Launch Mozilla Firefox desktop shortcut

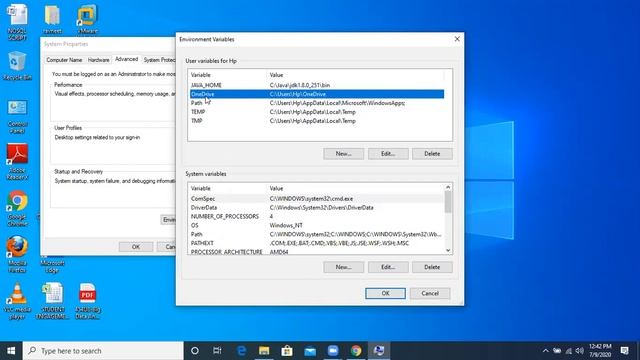click(x=17, y=254)
